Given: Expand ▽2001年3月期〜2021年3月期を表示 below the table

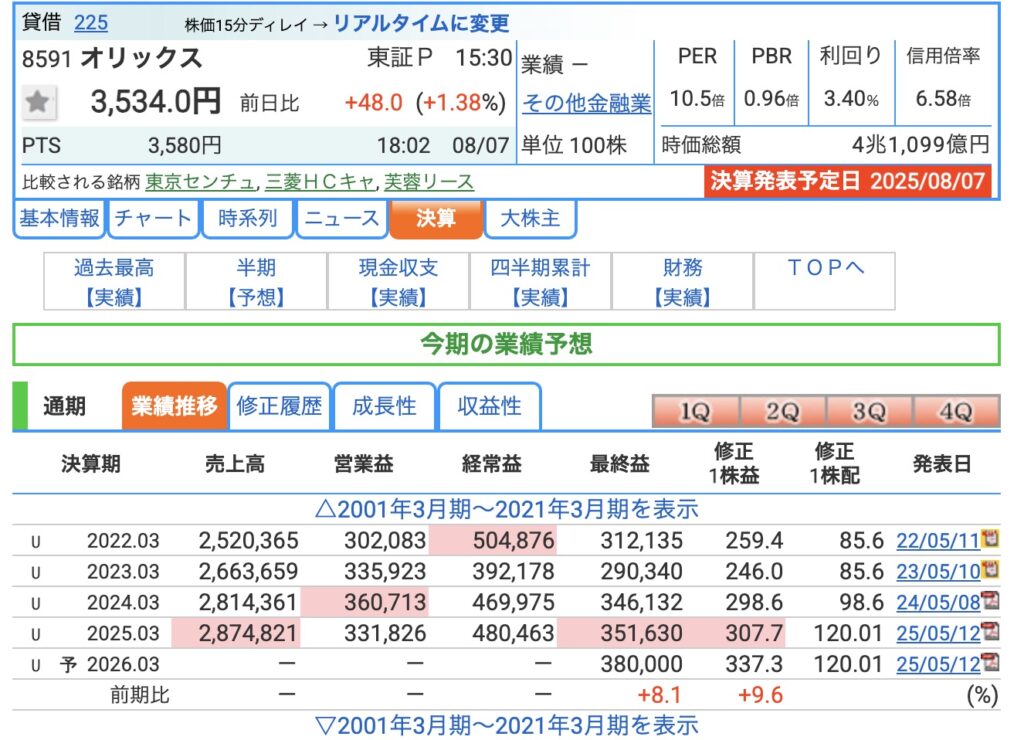Looking at the screenshot, I should click(507, 726).
